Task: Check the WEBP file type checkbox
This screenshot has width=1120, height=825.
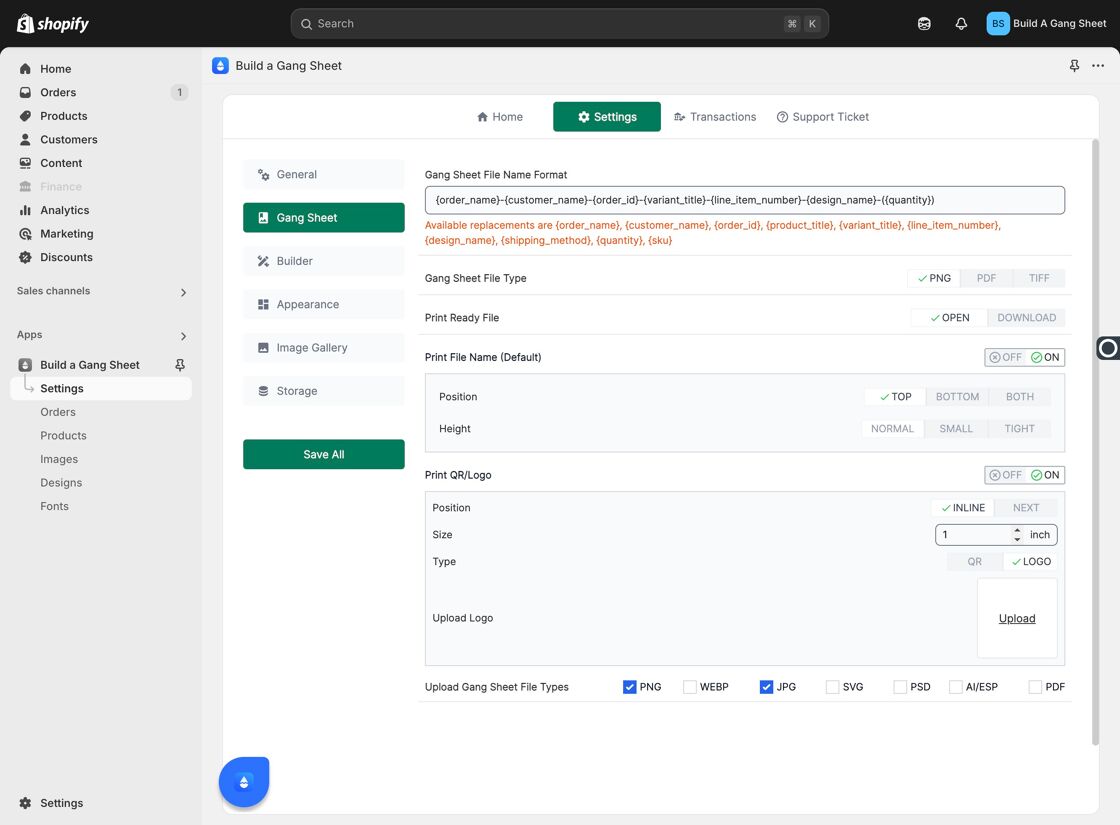Action: click(690, 687)
